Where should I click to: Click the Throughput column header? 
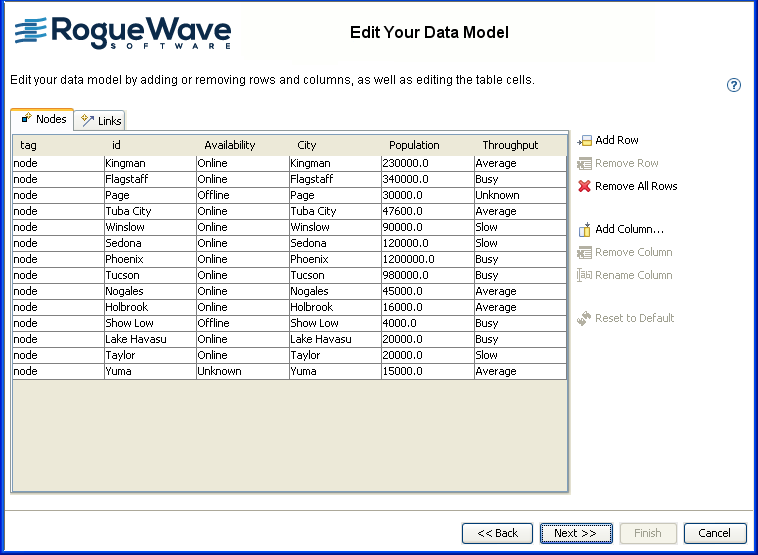tap(510, 146)
